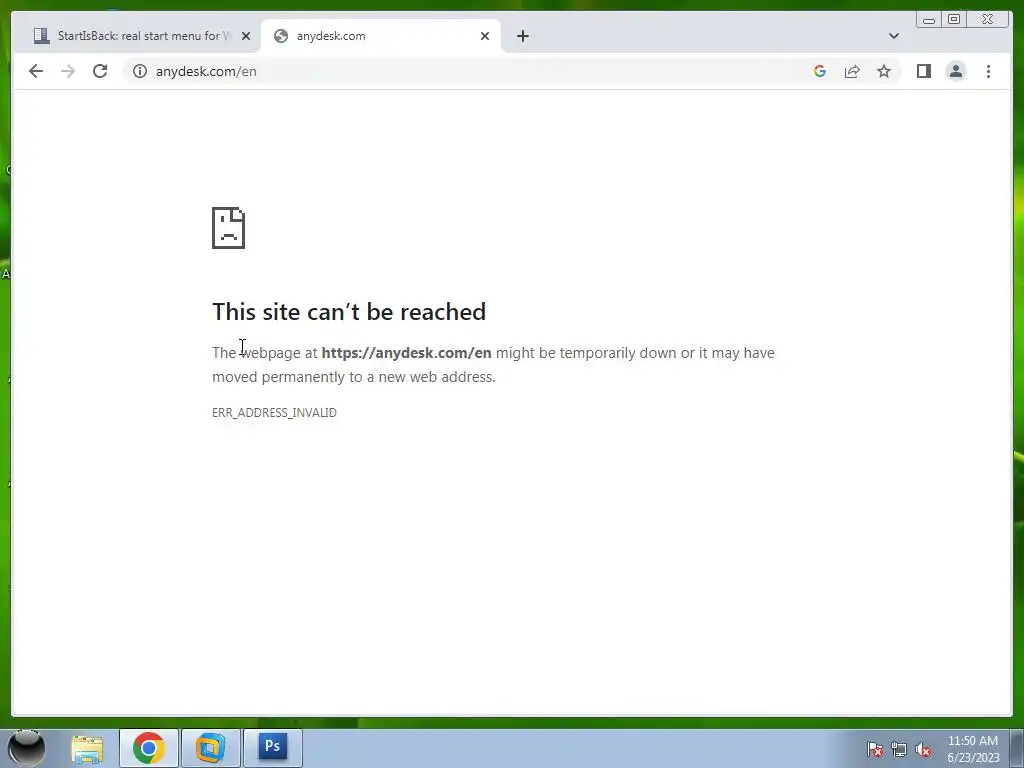Expand the tab search chevron
Image resolution: width=1024 pixels, height=768 pixels.
893,36
